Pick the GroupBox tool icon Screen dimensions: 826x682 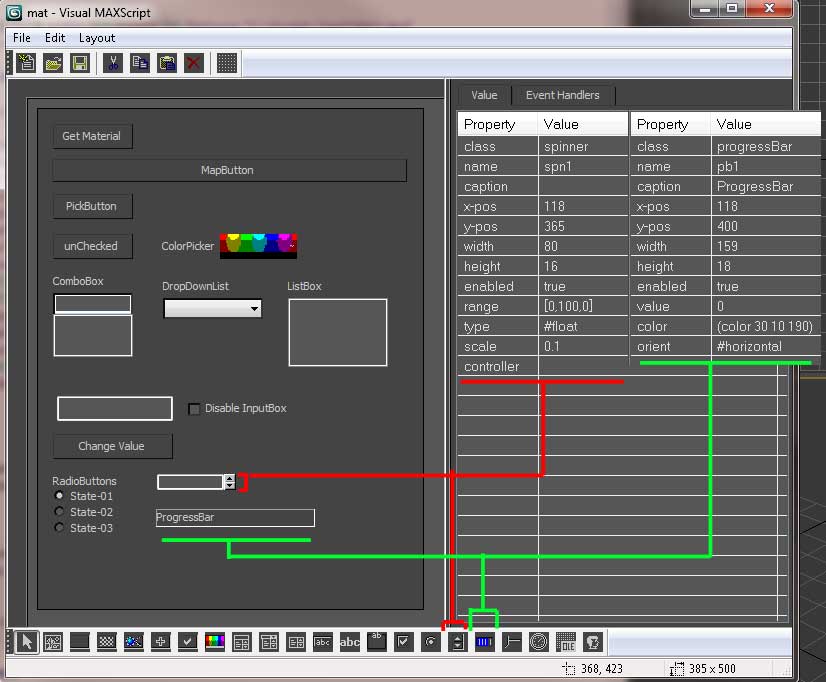pyautogui.click(x=377, y=641)
